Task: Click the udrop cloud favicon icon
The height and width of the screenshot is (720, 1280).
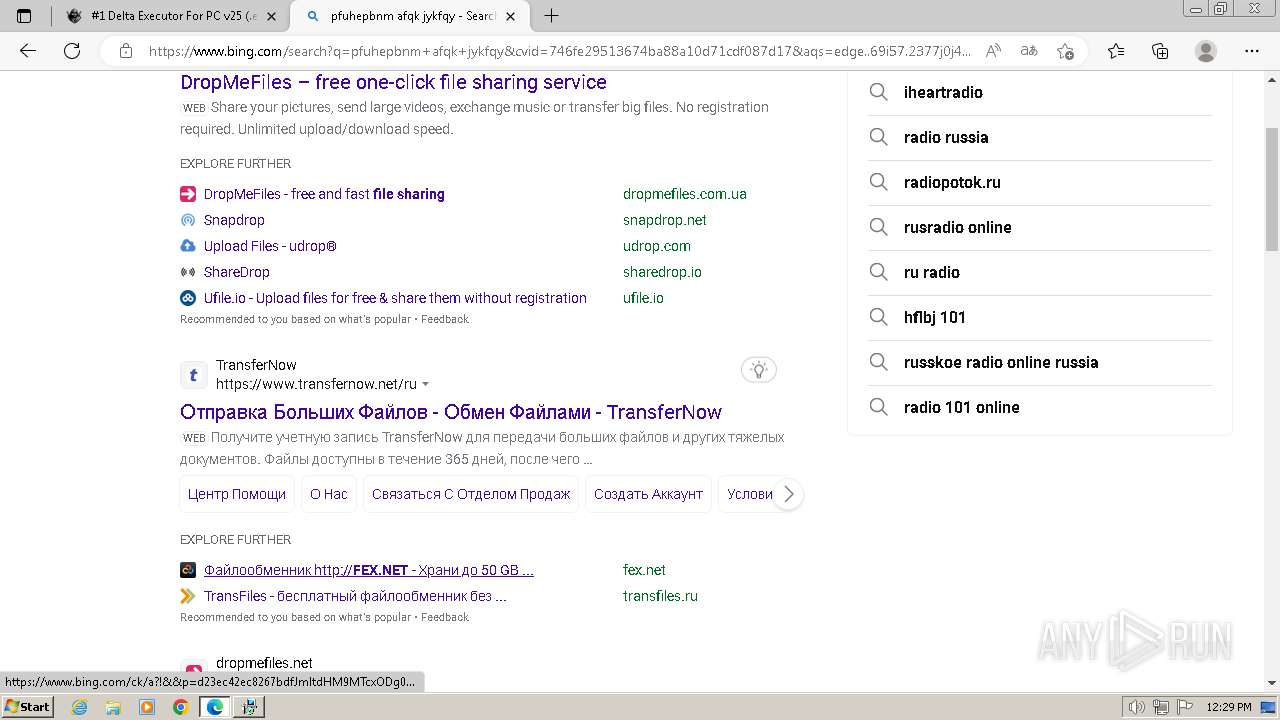Action: (188, 246)
